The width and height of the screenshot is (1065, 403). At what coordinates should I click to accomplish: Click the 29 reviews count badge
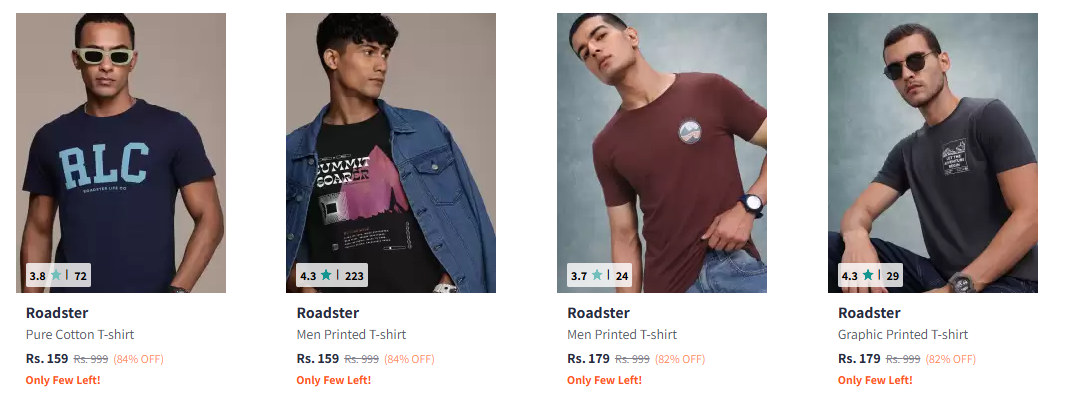pyautogui.click(x=892, y=276)
